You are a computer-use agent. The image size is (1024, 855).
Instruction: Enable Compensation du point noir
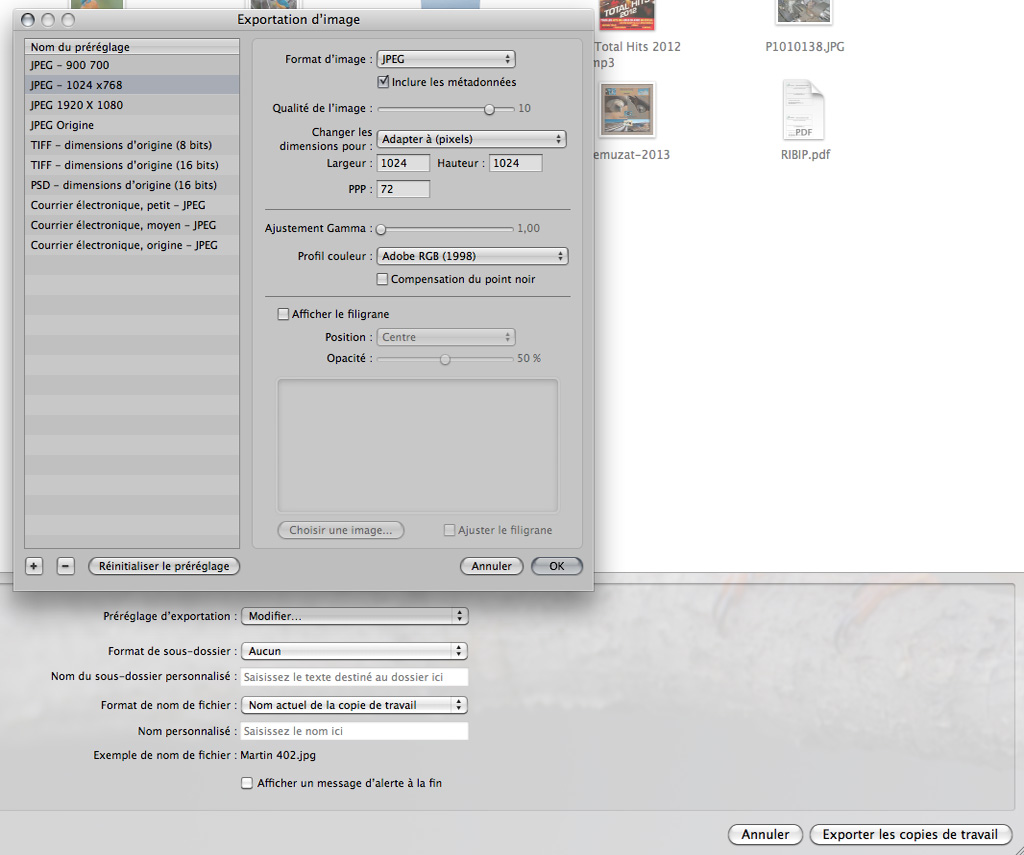pyautogui.click(x=383, y=279)
